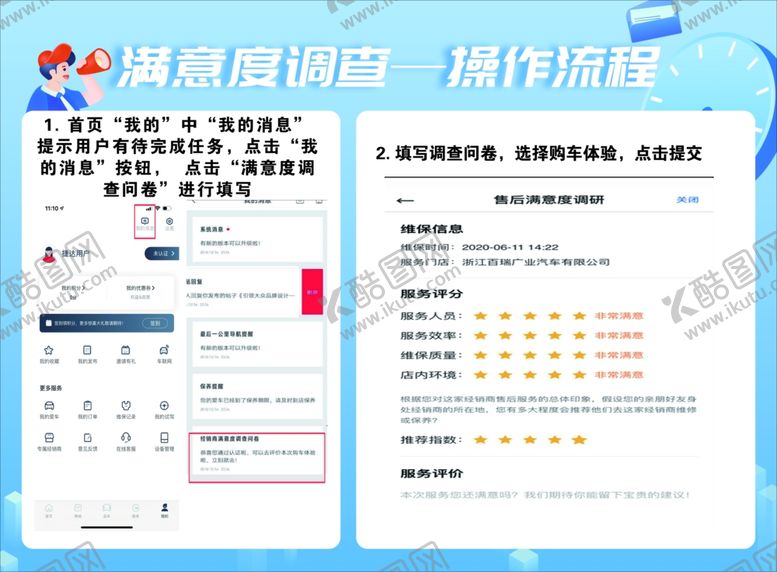777x572 pixels.
Task: Click the back arrow in 售后满意度调研 header
Action: tap(405, 200)
